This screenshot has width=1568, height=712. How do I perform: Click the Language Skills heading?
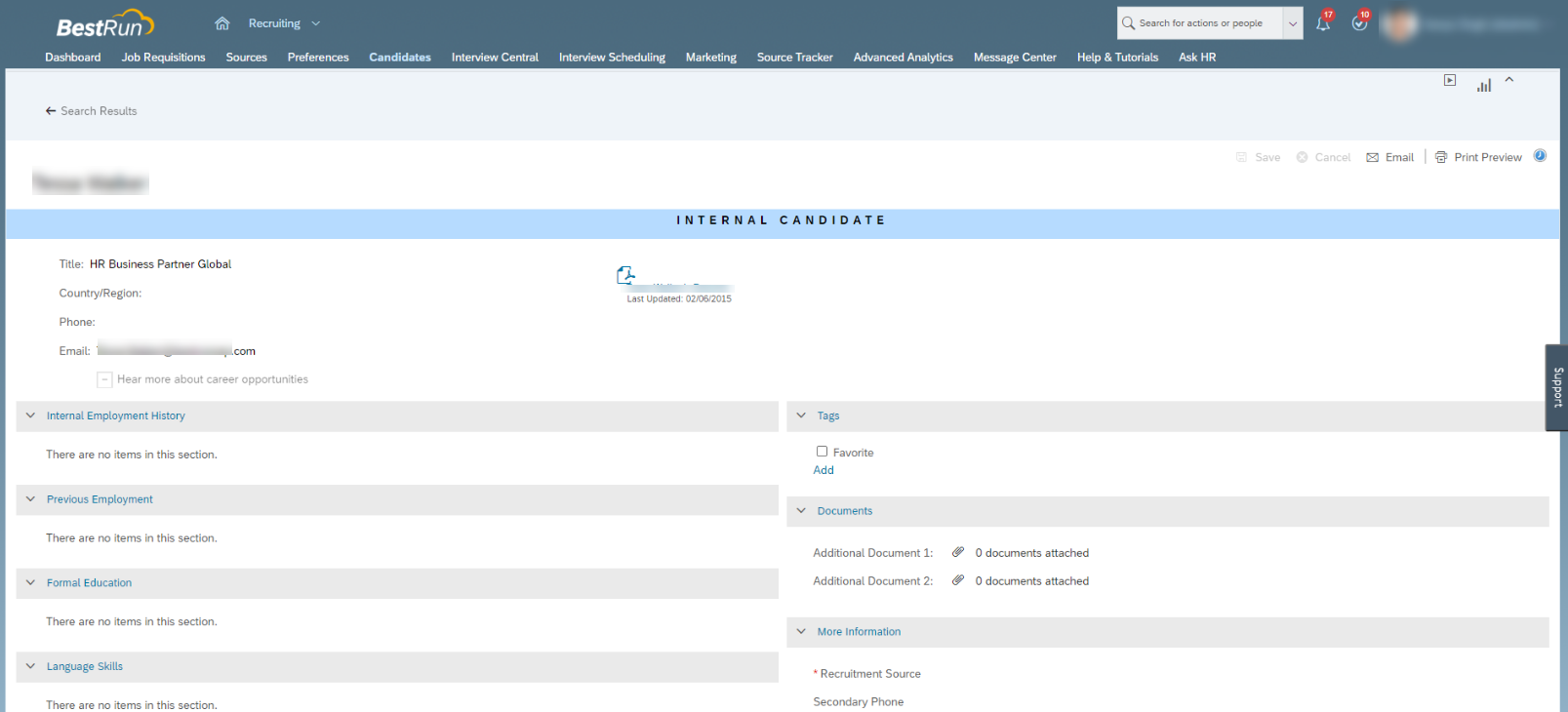coord(85,667)
